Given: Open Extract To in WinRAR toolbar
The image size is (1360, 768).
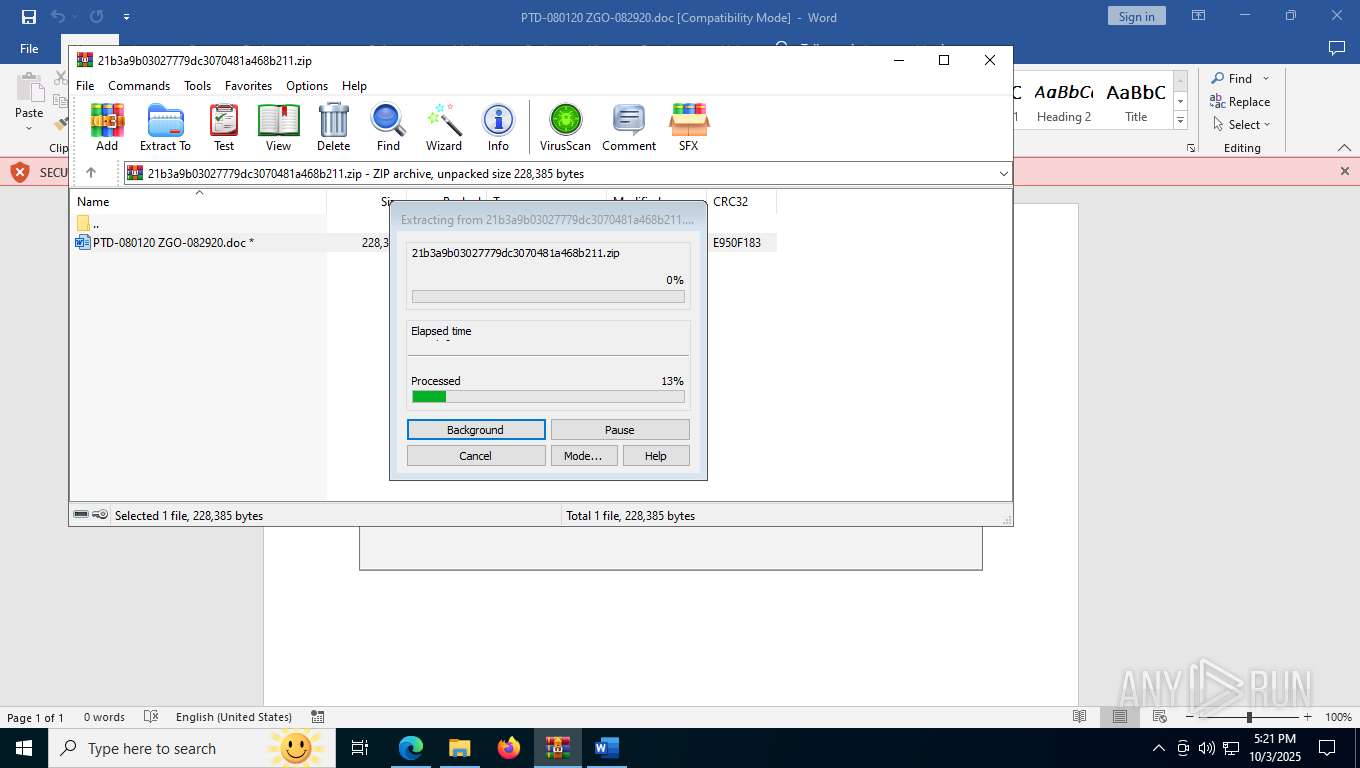Looking at the screenshot, I should pyautogui.click(x=165, y=127).
